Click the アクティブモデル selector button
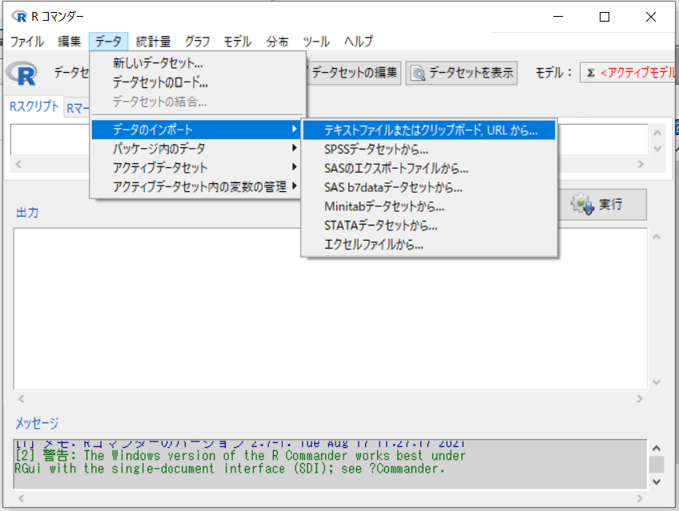The width and height of the screenshot is (679, 511). [x=629, y=73]
